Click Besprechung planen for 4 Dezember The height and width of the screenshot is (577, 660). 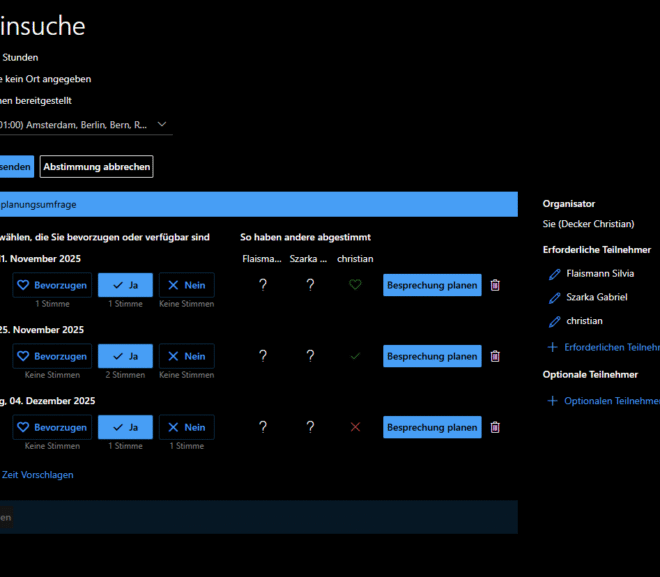point(432,427)
